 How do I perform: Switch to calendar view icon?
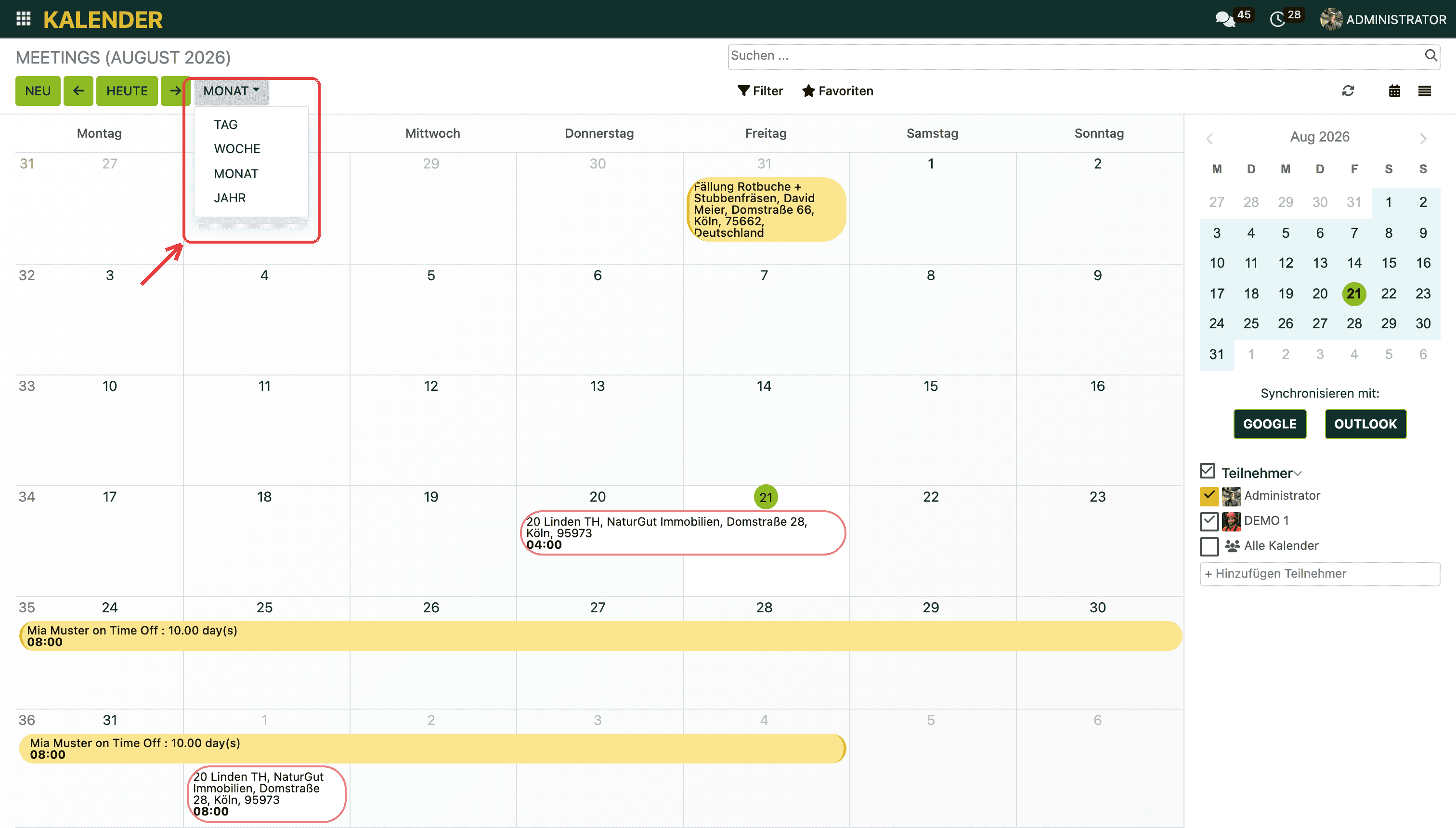point(1394,91)
